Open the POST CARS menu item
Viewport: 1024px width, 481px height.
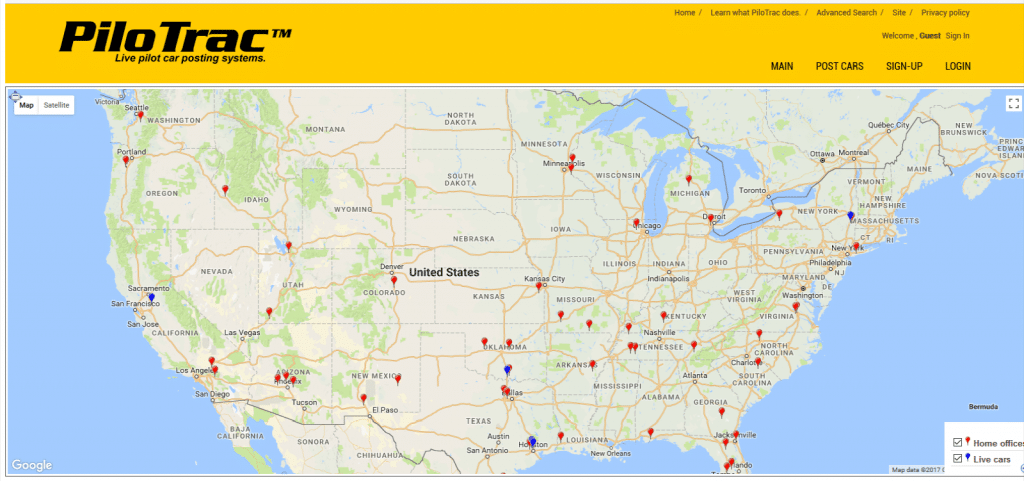click(839, 66)
